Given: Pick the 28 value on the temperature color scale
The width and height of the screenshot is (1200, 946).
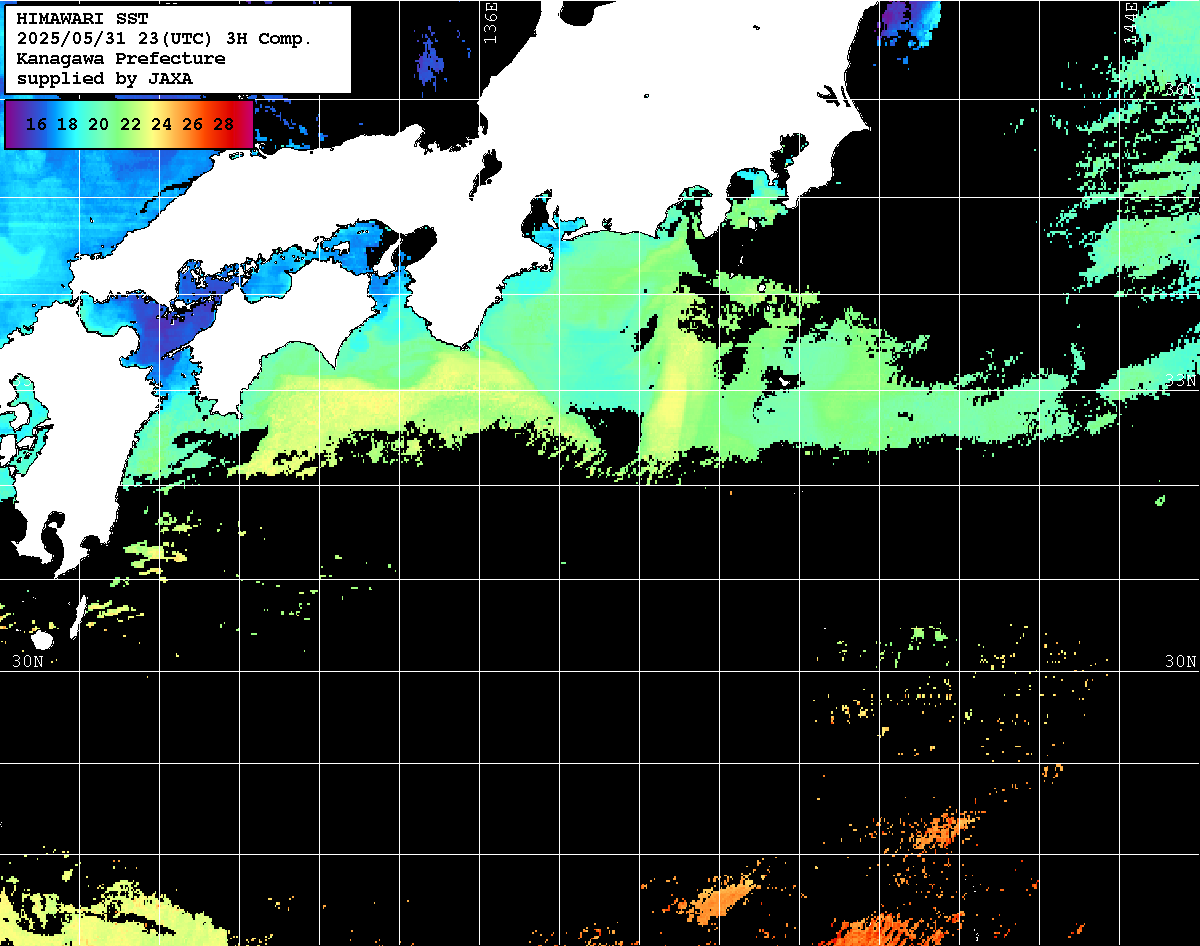Looking at the screenshot, I should click(224, 125).
